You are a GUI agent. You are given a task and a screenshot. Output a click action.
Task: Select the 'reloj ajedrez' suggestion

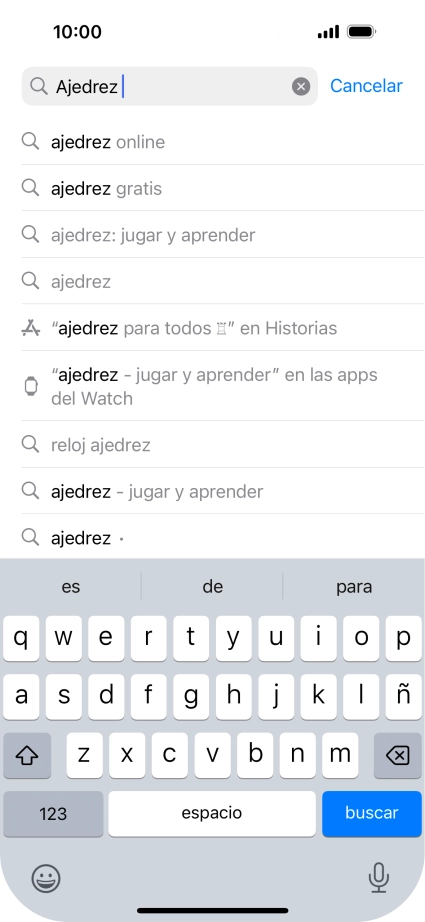tap(223, 445)
